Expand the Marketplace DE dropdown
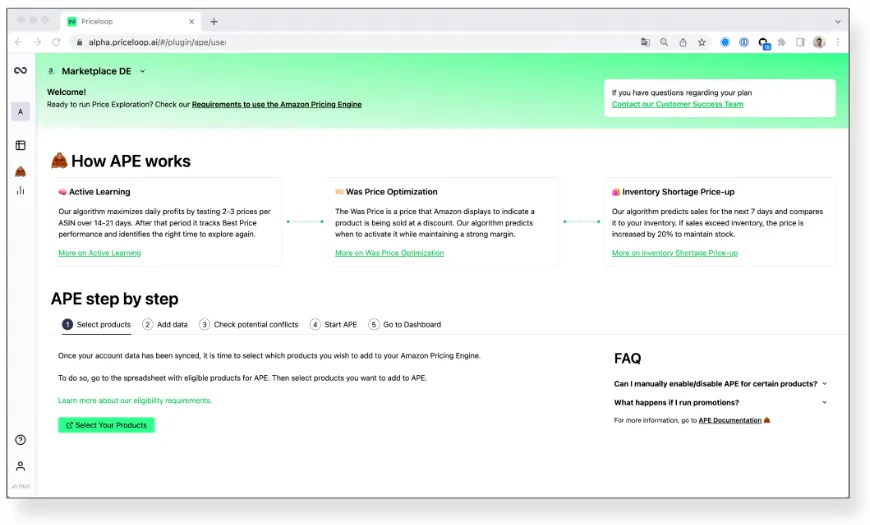The image size is (870, 525). [143, 71]
